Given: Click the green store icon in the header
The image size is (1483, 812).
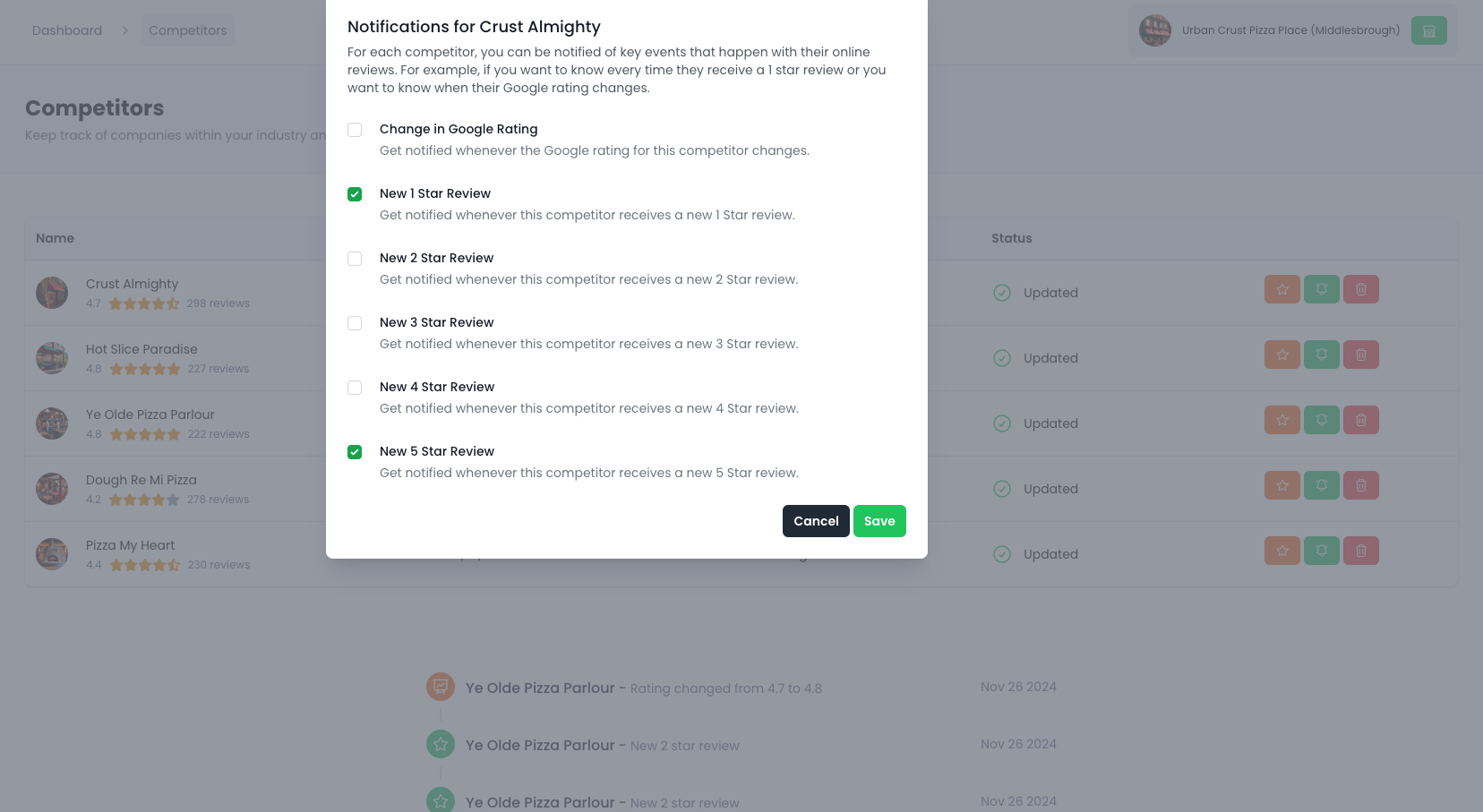Looking at the screenshot, I should [1428, 30].
